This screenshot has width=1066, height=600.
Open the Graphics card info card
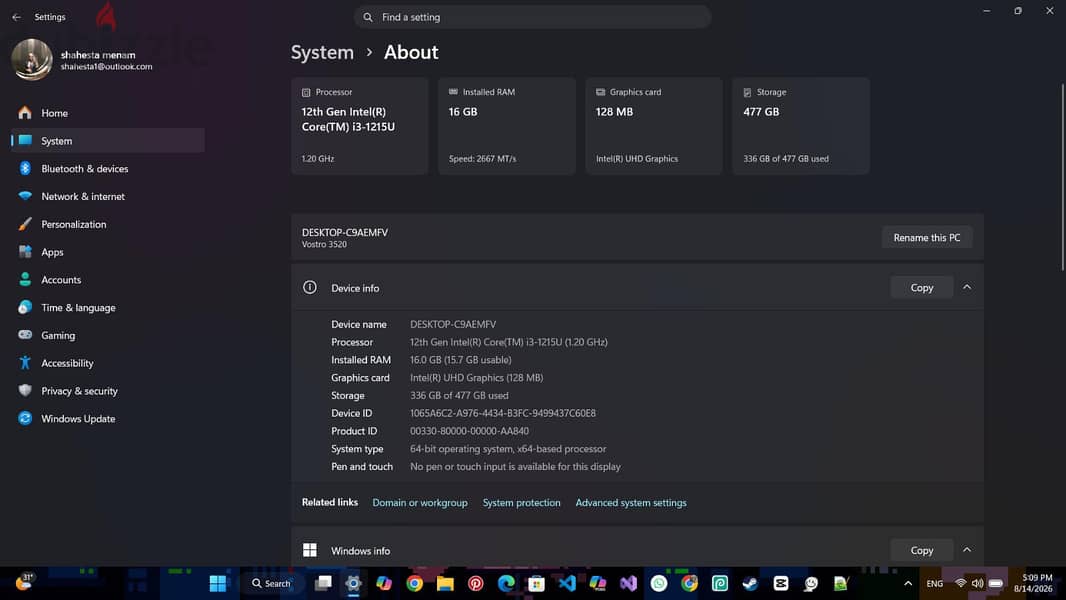point(654,126)
